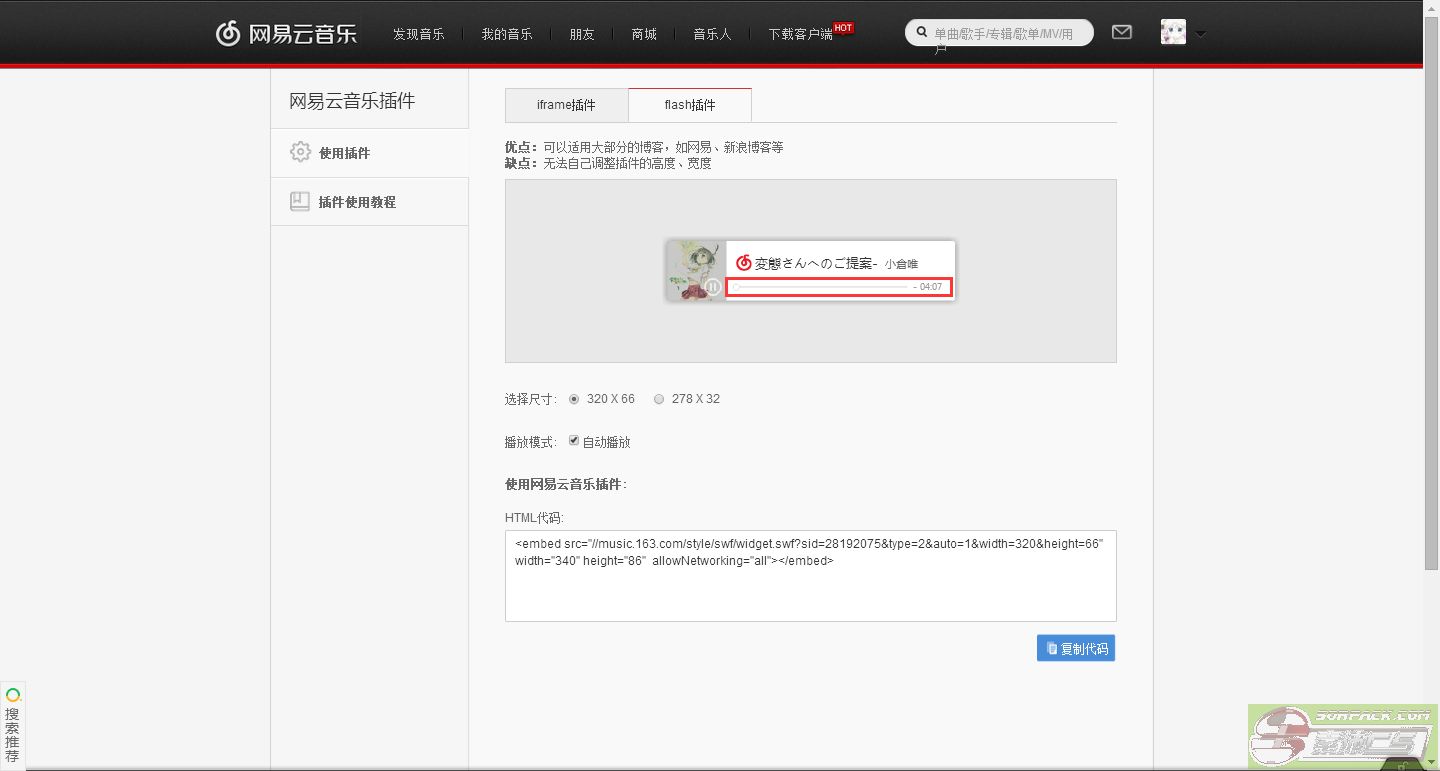1440x771 pixels.
Task: Toggle the 自动播放 checkbox
Action: click(x=574, y=441)
